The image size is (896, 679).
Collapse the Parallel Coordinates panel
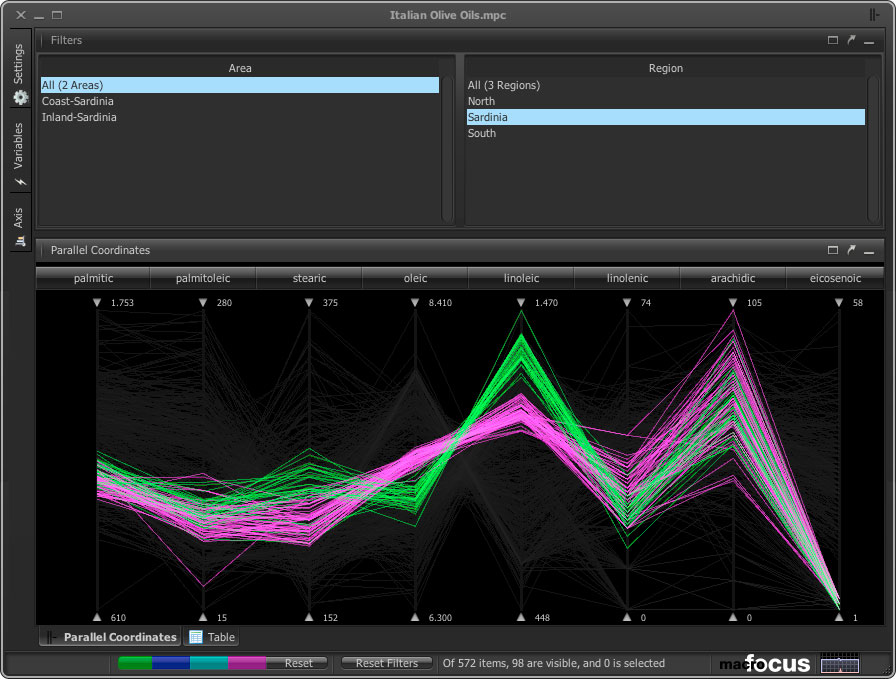pos(869,250)
